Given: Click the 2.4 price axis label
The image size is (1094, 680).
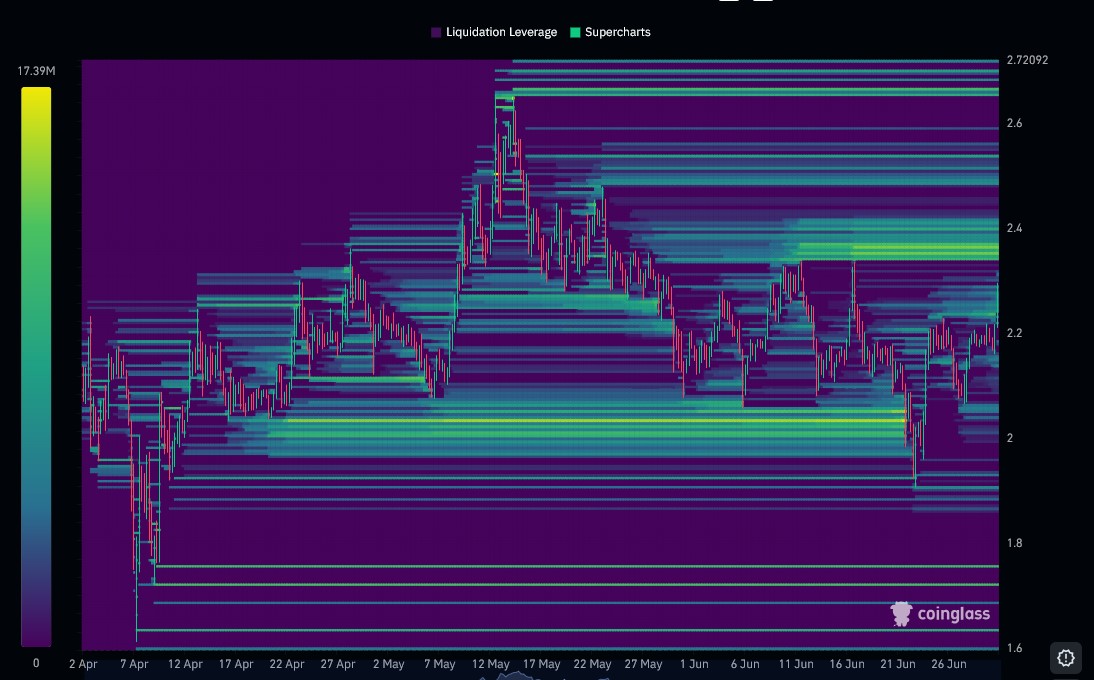Looking at the screenshot, I should click(x=1014, y=228).
